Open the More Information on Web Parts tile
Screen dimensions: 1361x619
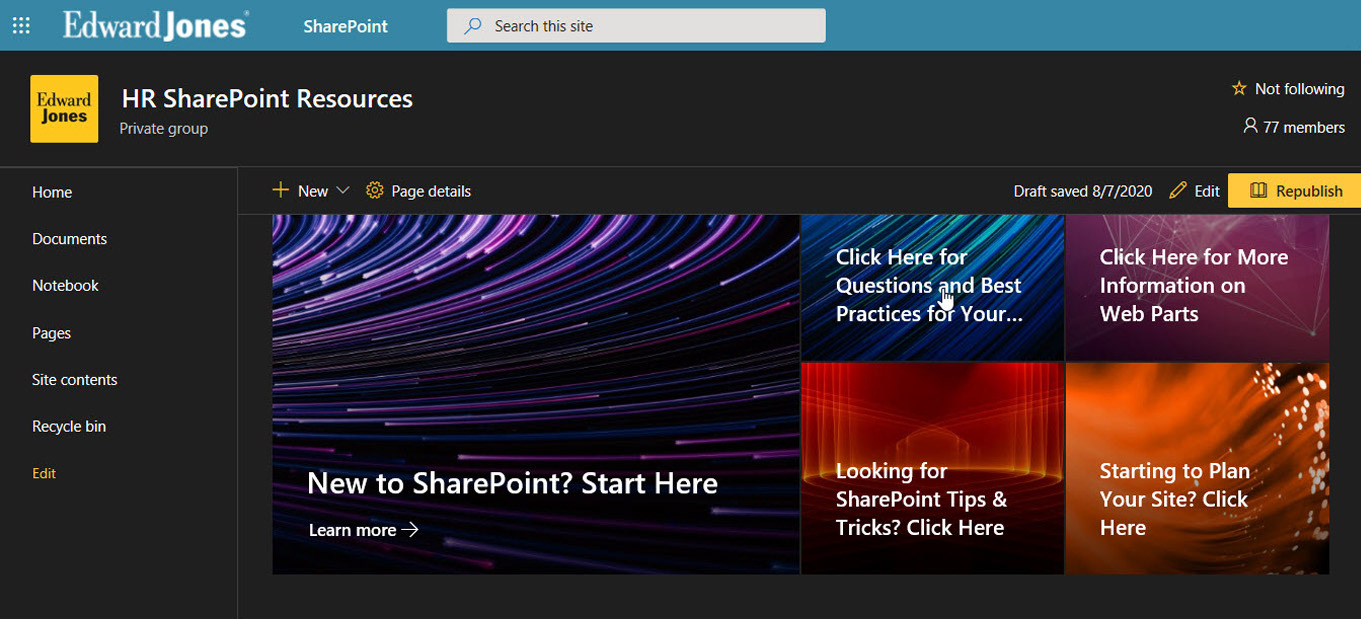pyautogui.click(x=1197, y=287)
